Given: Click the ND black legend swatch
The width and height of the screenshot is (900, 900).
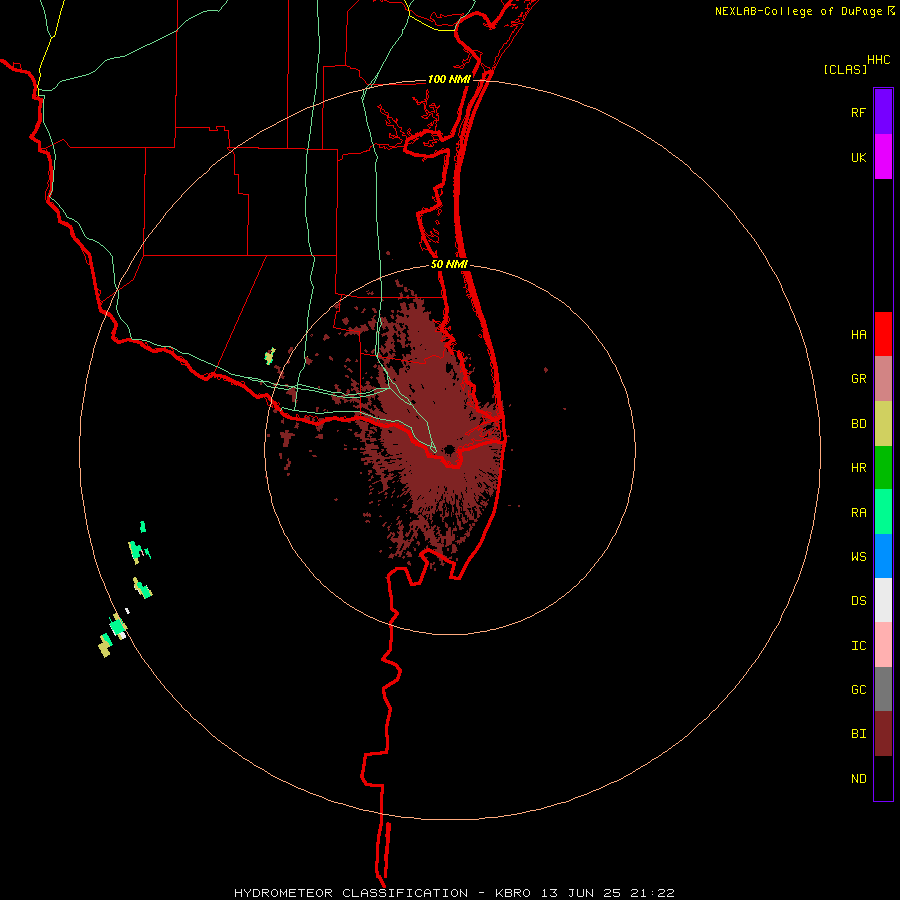Looking at the screenshot, I should point(883,778).
